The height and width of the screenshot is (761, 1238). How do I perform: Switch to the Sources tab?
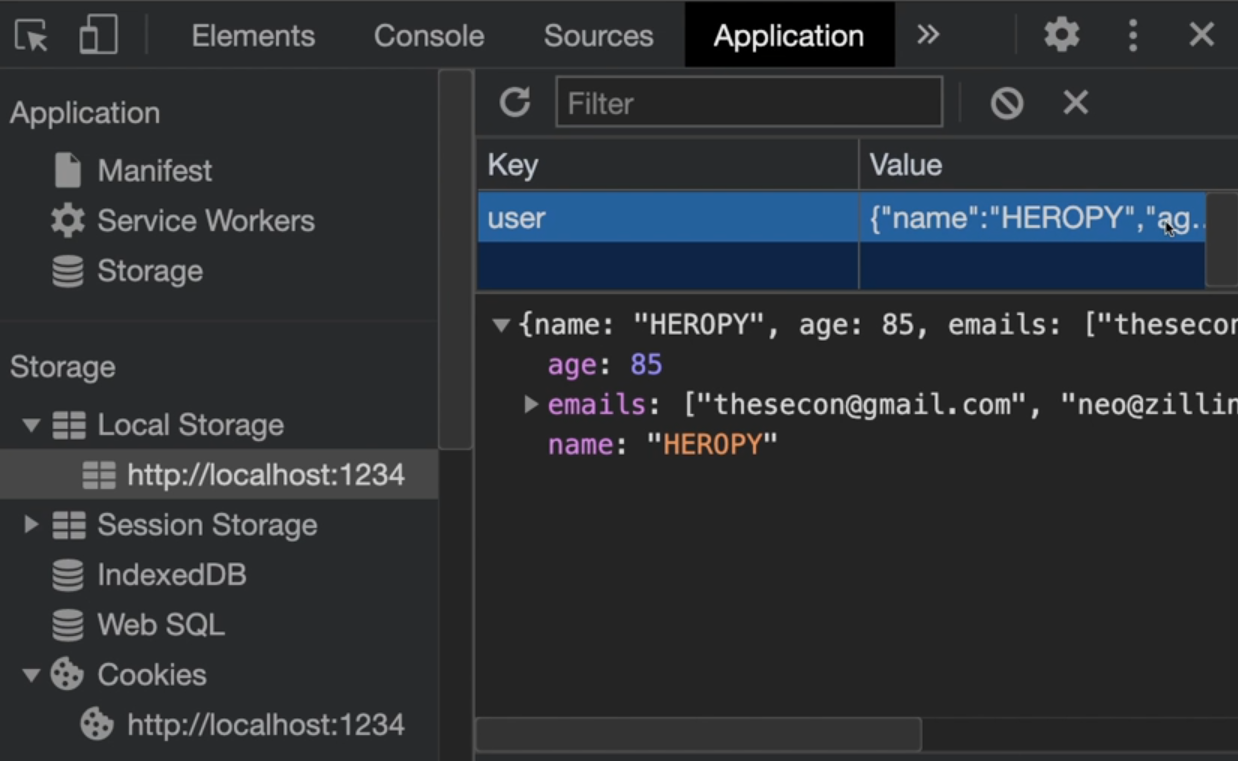pyautogui.click(x=598, y=35)
